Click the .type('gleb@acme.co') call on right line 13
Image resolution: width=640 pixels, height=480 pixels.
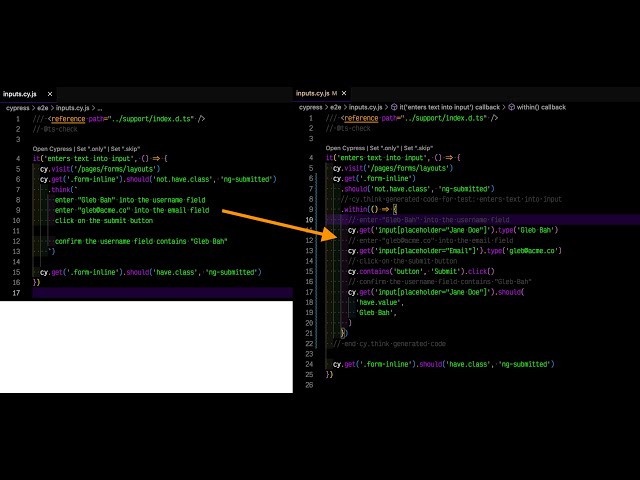pyautogui.click(x=524, y=251)
